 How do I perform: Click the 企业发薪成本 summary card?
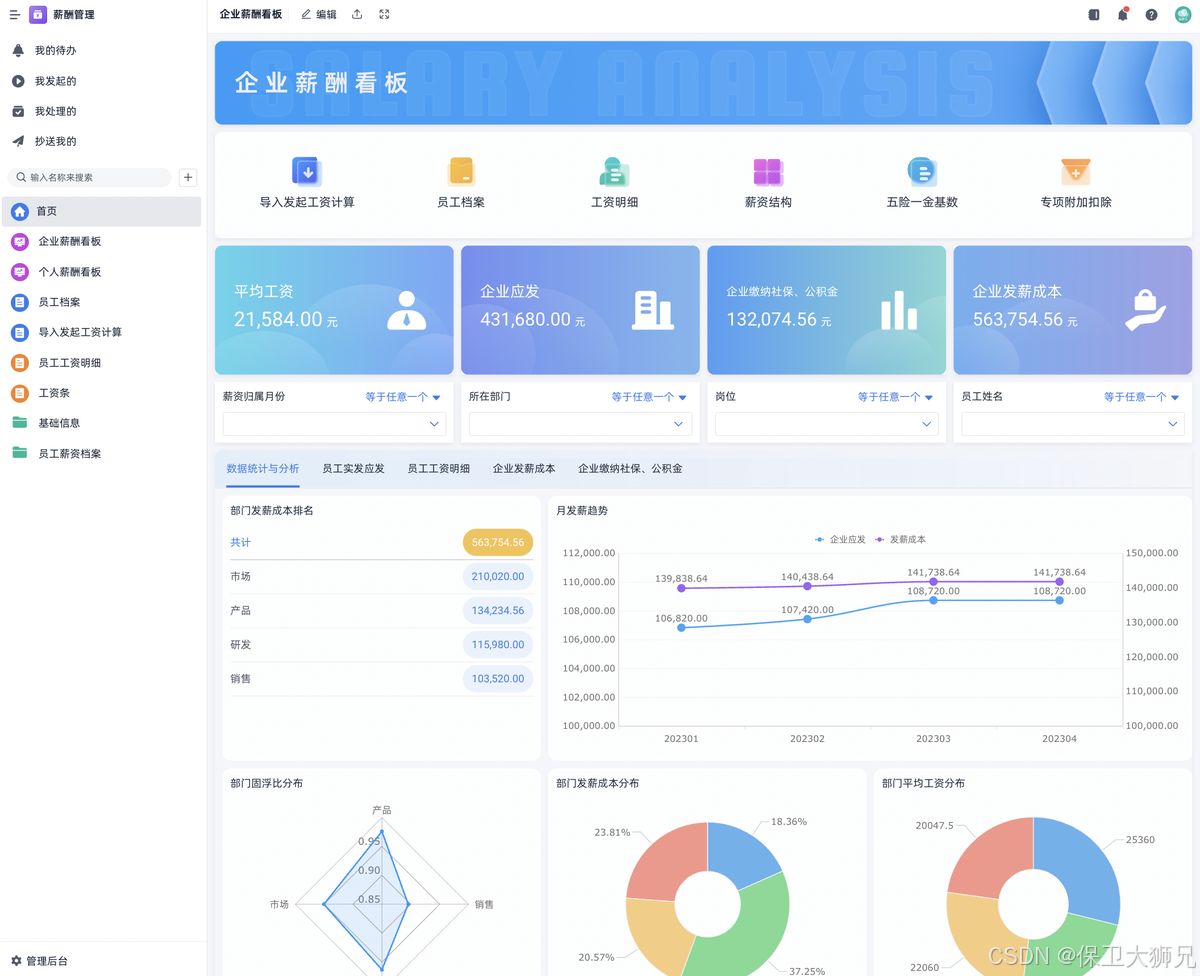[1073, 310]
